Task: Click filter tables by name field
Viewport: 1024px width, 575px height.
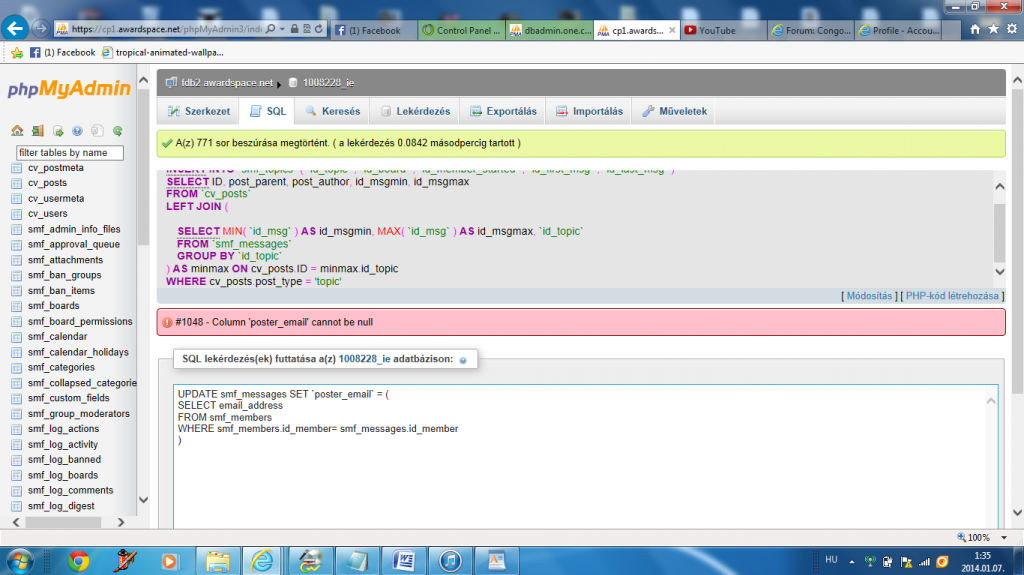Action: (69, 152)
